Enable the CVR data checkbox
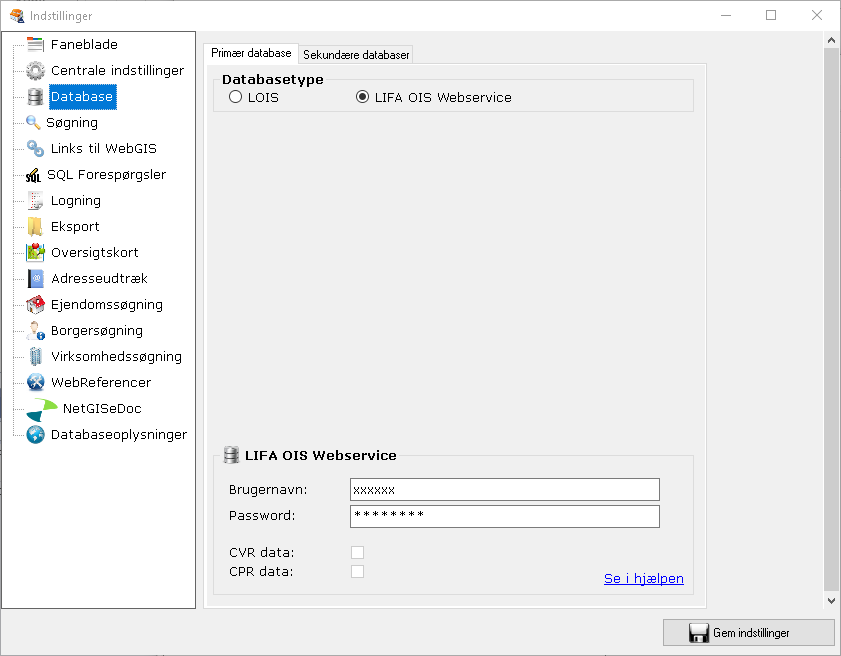The height and width of the screenshot is (656, 841). pos(357,551)
